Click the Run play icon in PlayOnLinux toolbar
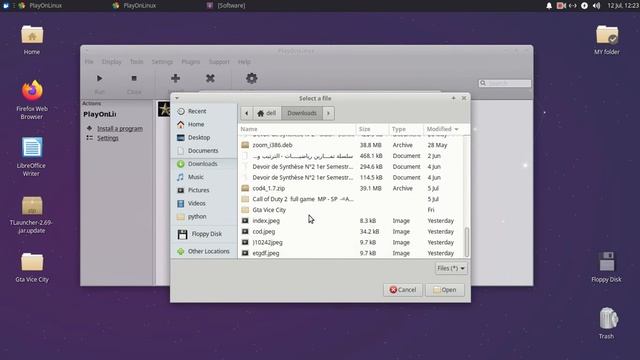Viewport: 640px width, 360px height. [99, 78]
